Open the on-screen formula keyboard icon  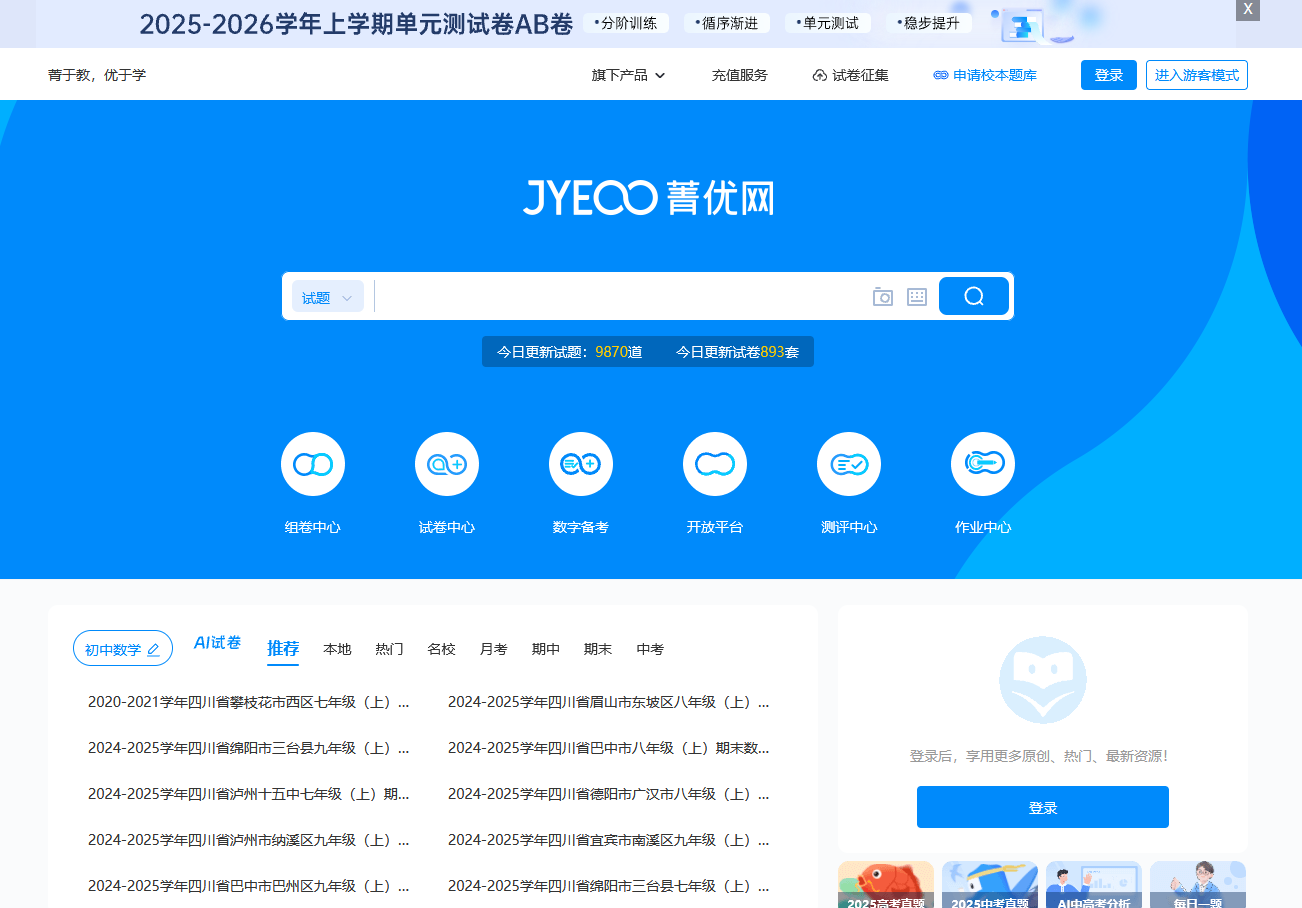[x=917, y=297]
